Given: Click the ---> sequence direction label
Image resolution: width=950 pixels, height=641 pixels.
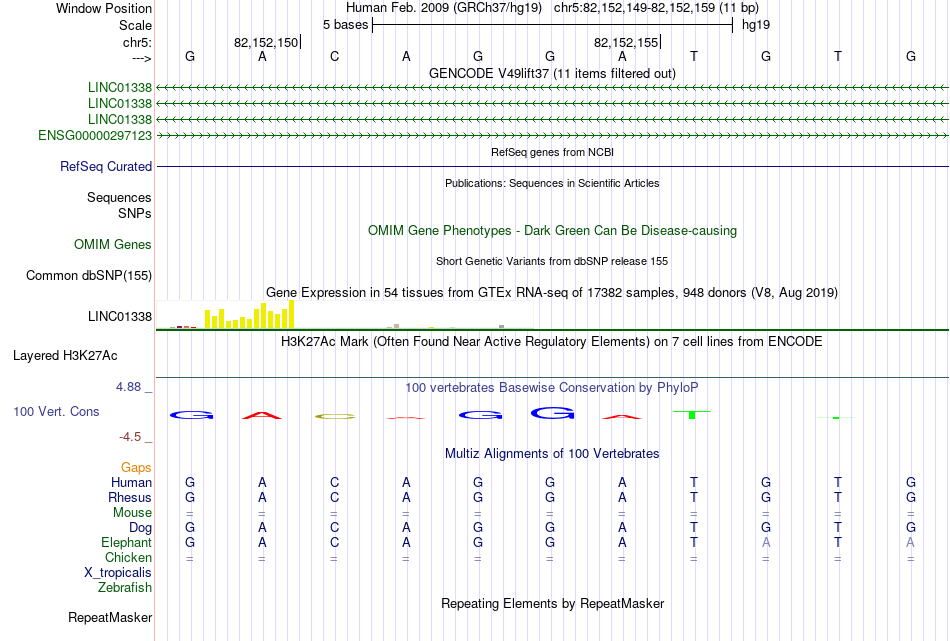Looking at the screenshot, I should (141, 58).
